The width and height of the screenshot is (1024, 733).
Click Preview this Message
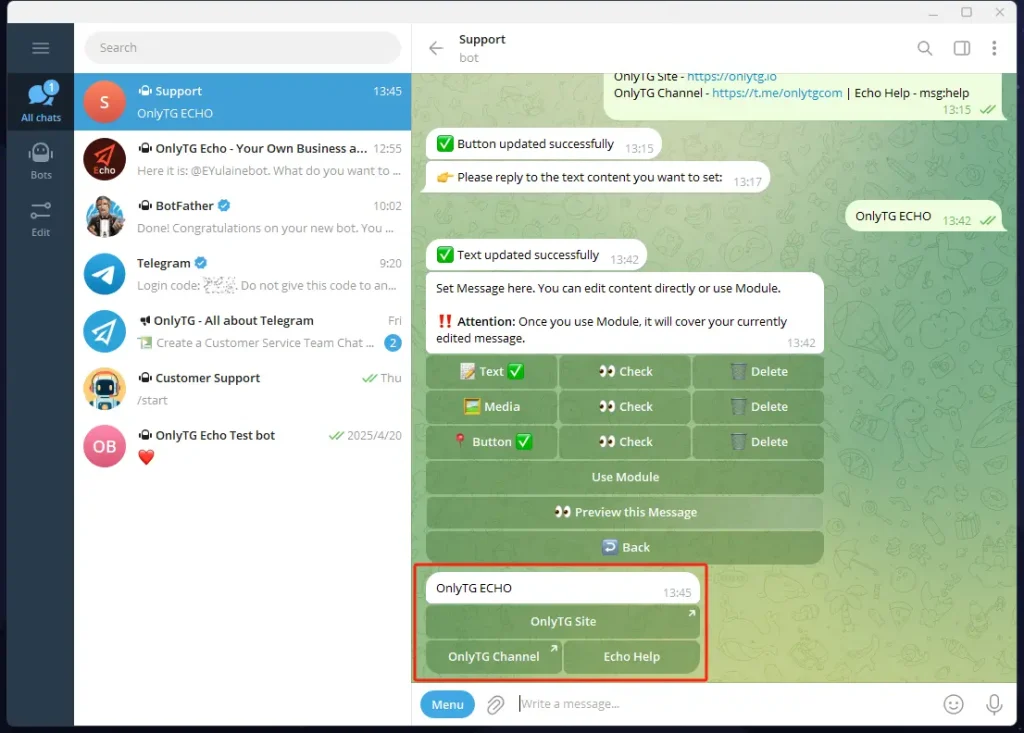tap(625, 512)
